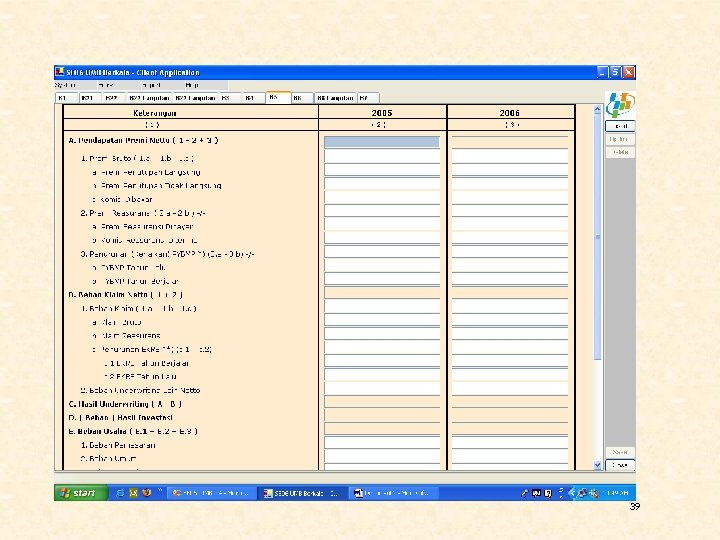The width and height of the screenshot is (720, 540).
Task: Switch to the B6 Lanjutan tab
Action: (x=336, y=98)
